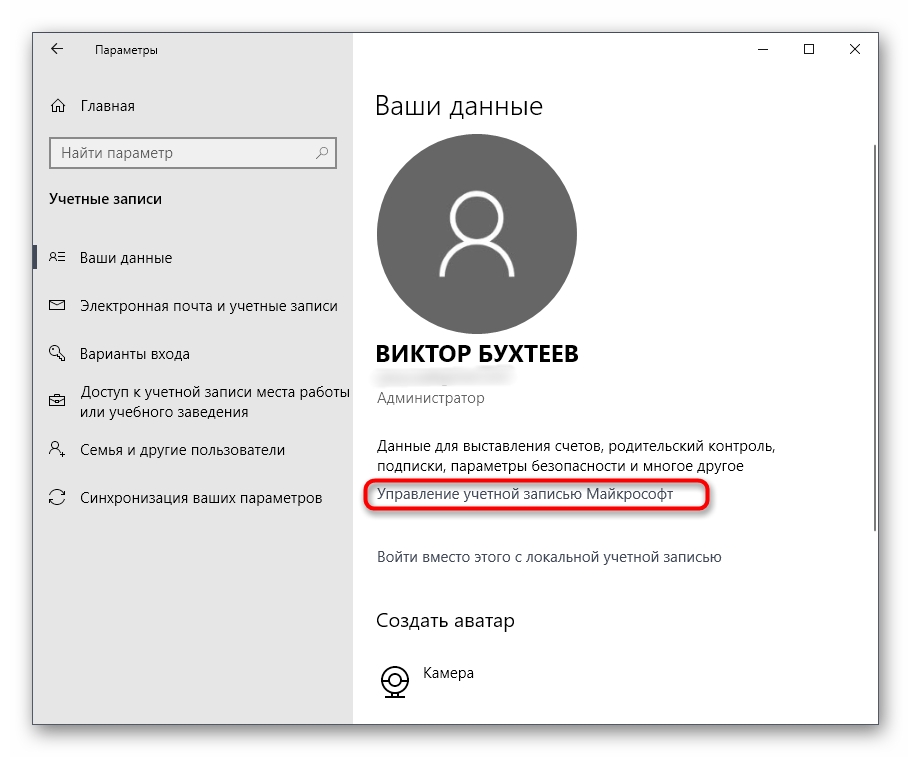Click the sync icon for Синхронизация
Screen dimensions: 911x757
(x=57, y=497)
